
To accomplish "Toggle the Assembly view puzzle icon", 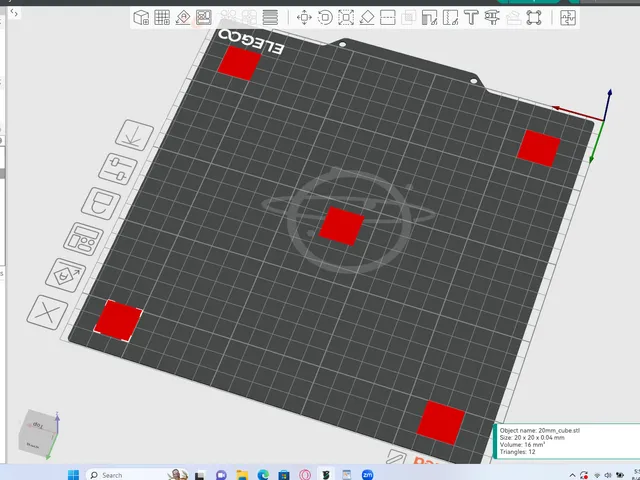I will click(568, 18).
